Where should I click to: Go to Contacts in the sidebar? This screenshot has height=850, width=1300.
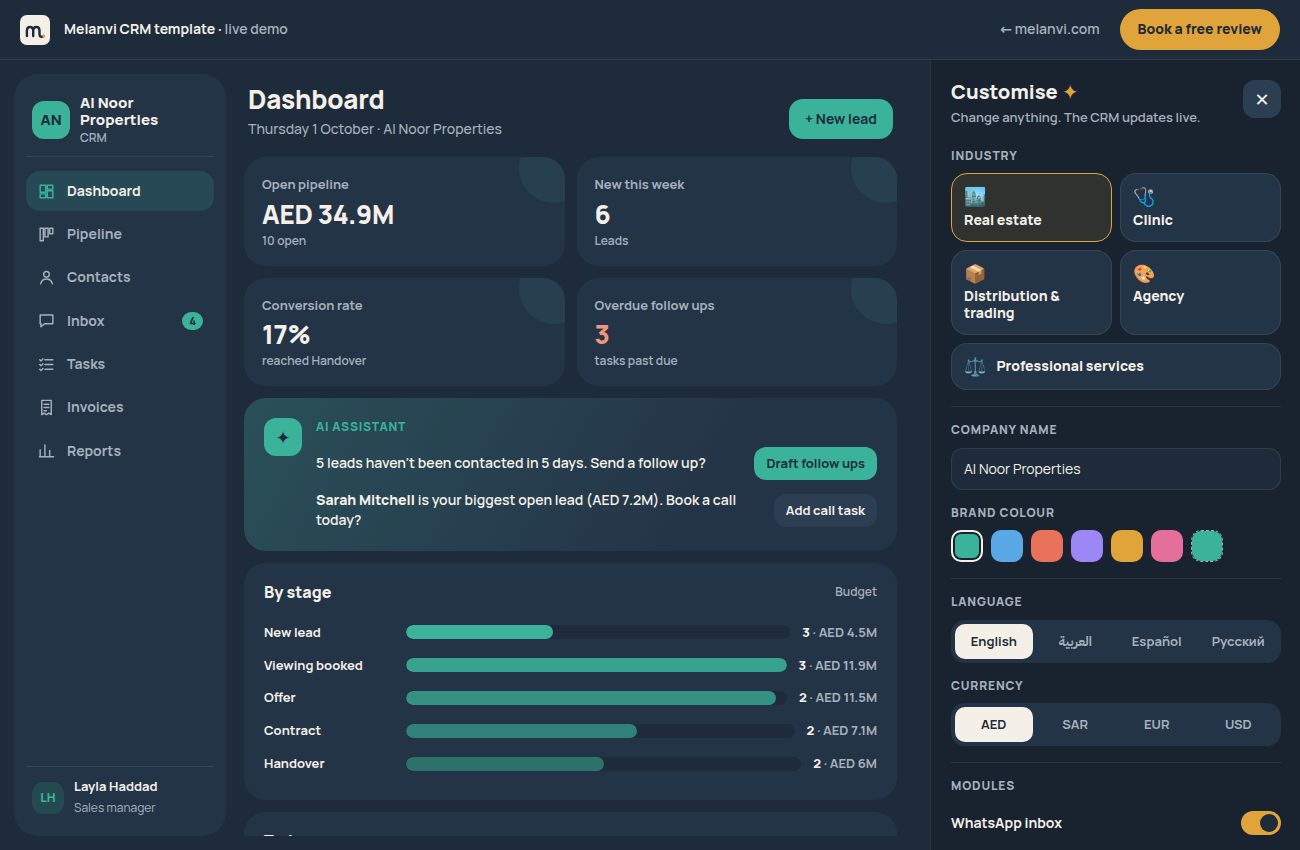pos(120,277)
